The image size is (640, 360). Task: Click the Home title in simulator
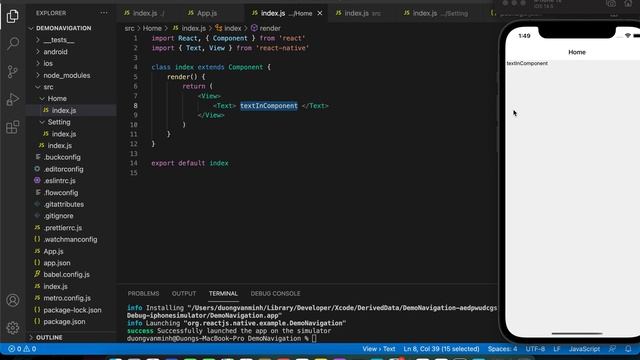point(577,52)
